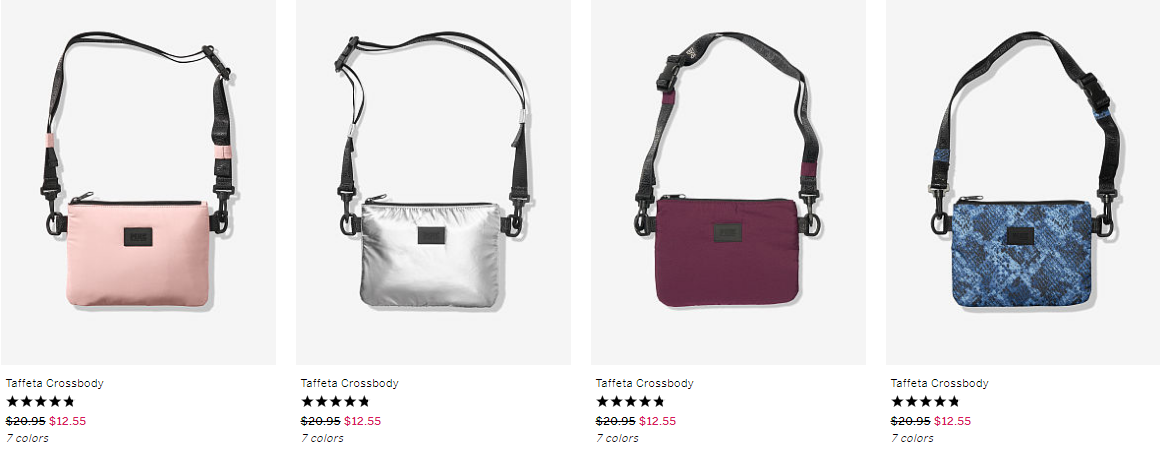1160x461 pixels.
Task: Click the star rating of the silver crossbody
Action: 335,402
